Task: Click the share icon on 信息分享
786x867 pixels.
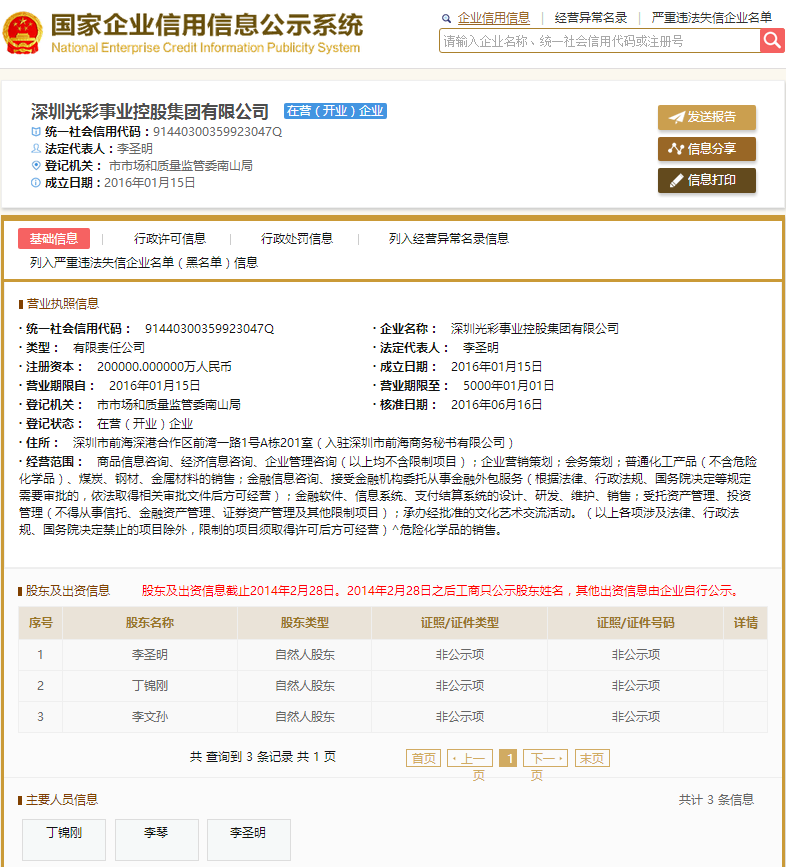Action: click(x=675, y=148)
